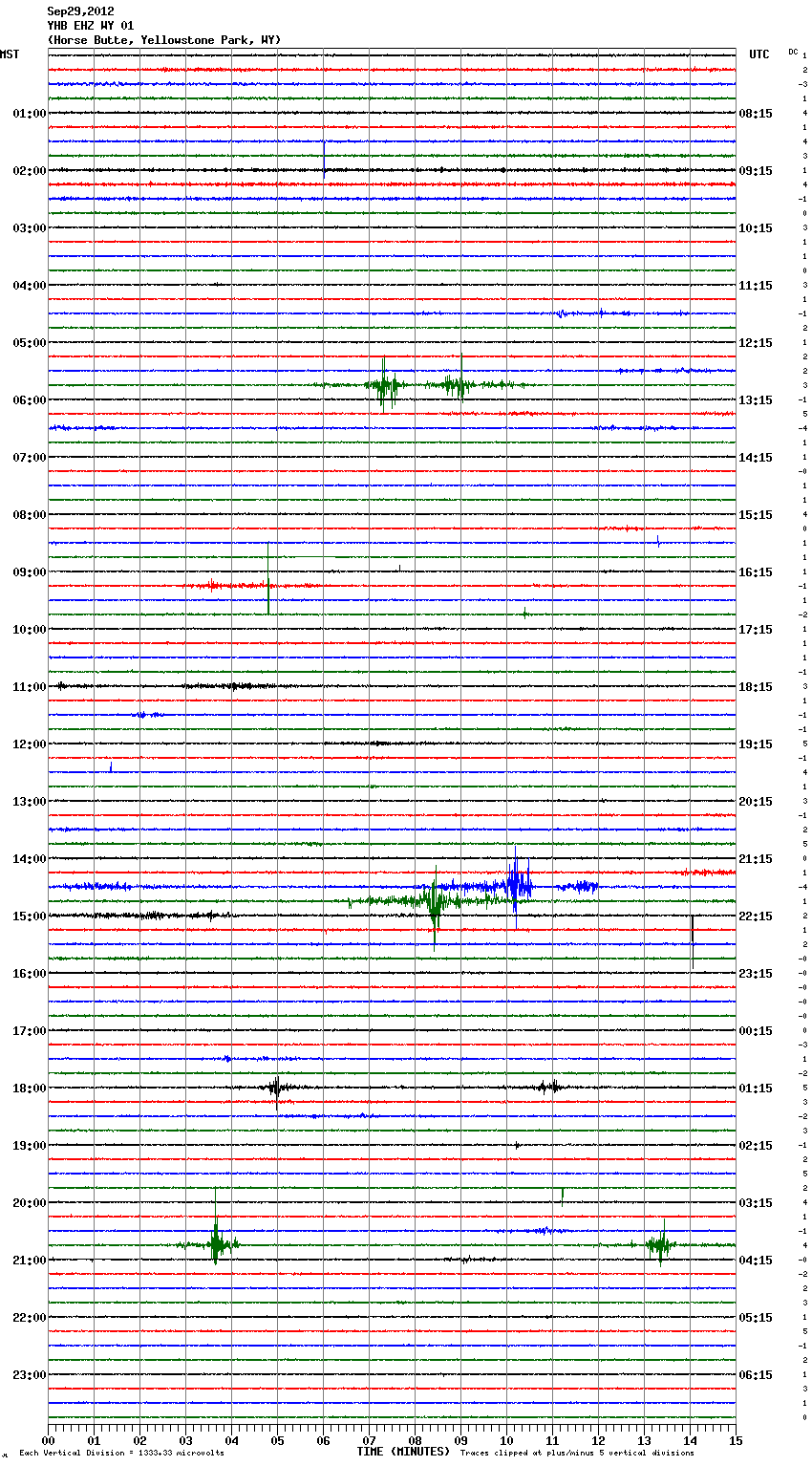Click the YHB EHZ WY 01 station label
The width and height of the screenshot is (812, 1466).
[91, 26]
